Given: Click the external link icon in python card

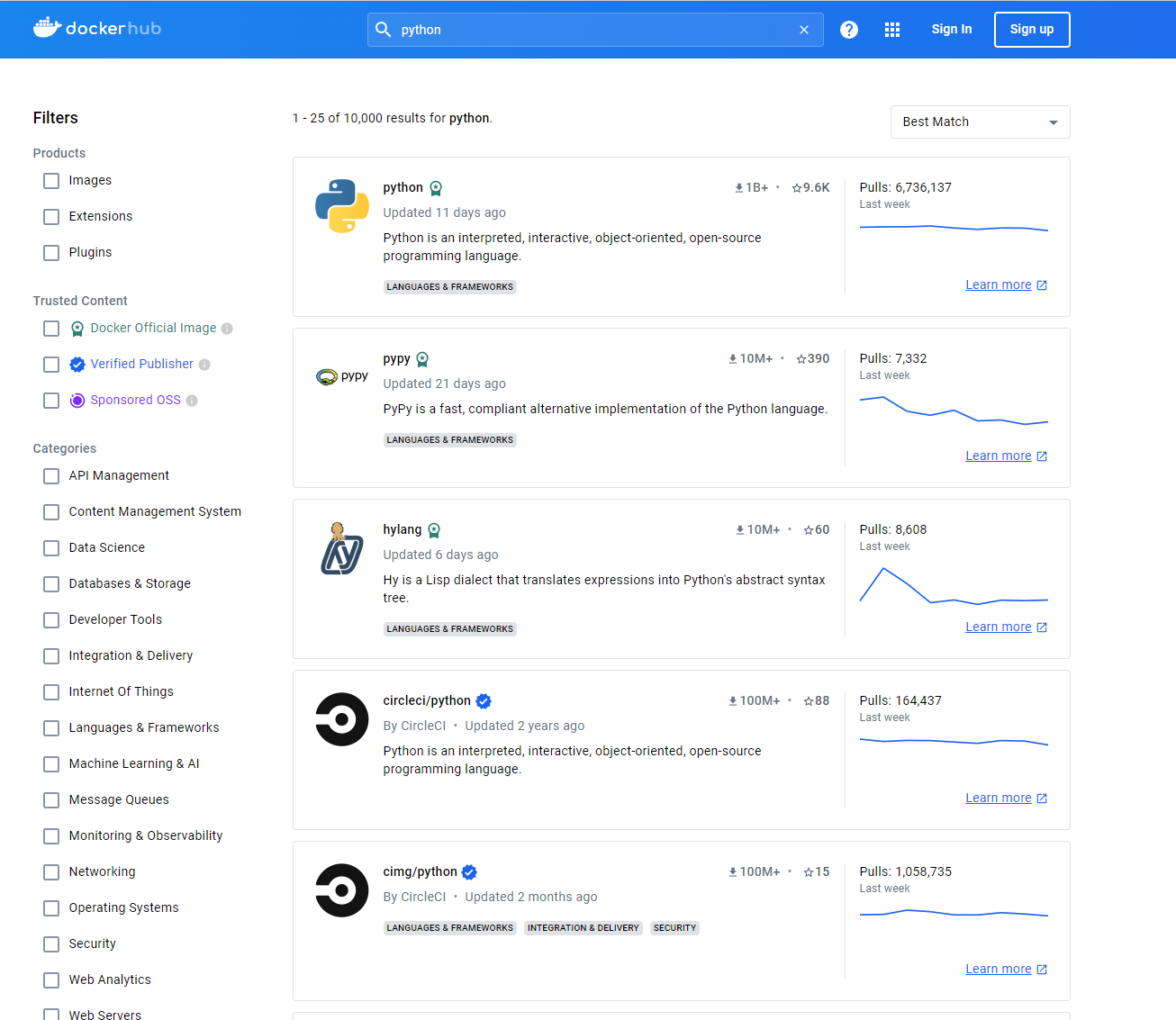Looking at the screenshot, I should click(1042, 285).
